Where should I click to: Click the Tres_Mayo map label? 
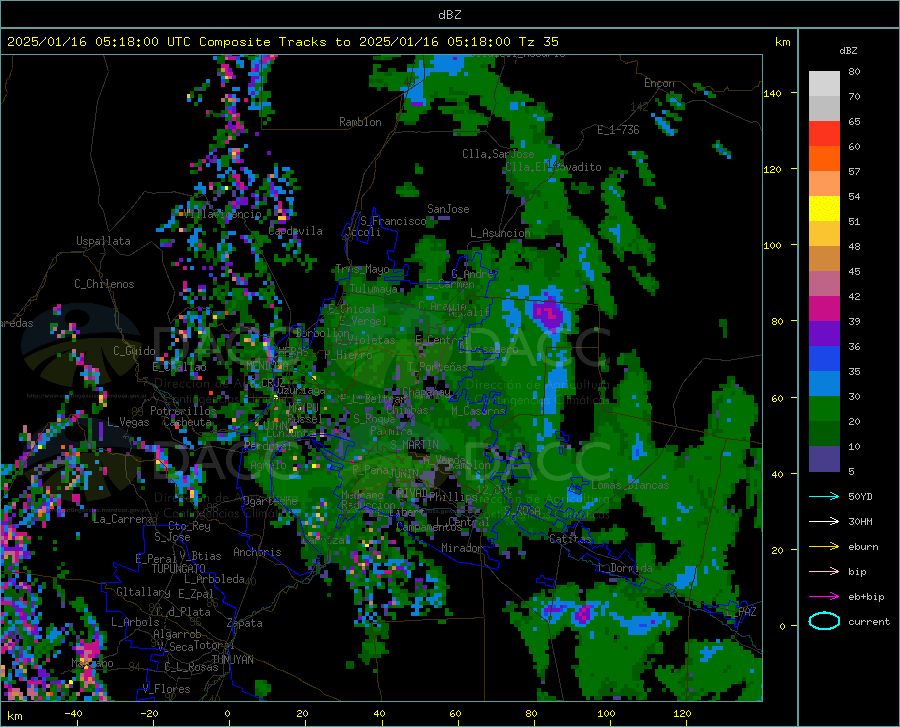(x=362, y=269)
